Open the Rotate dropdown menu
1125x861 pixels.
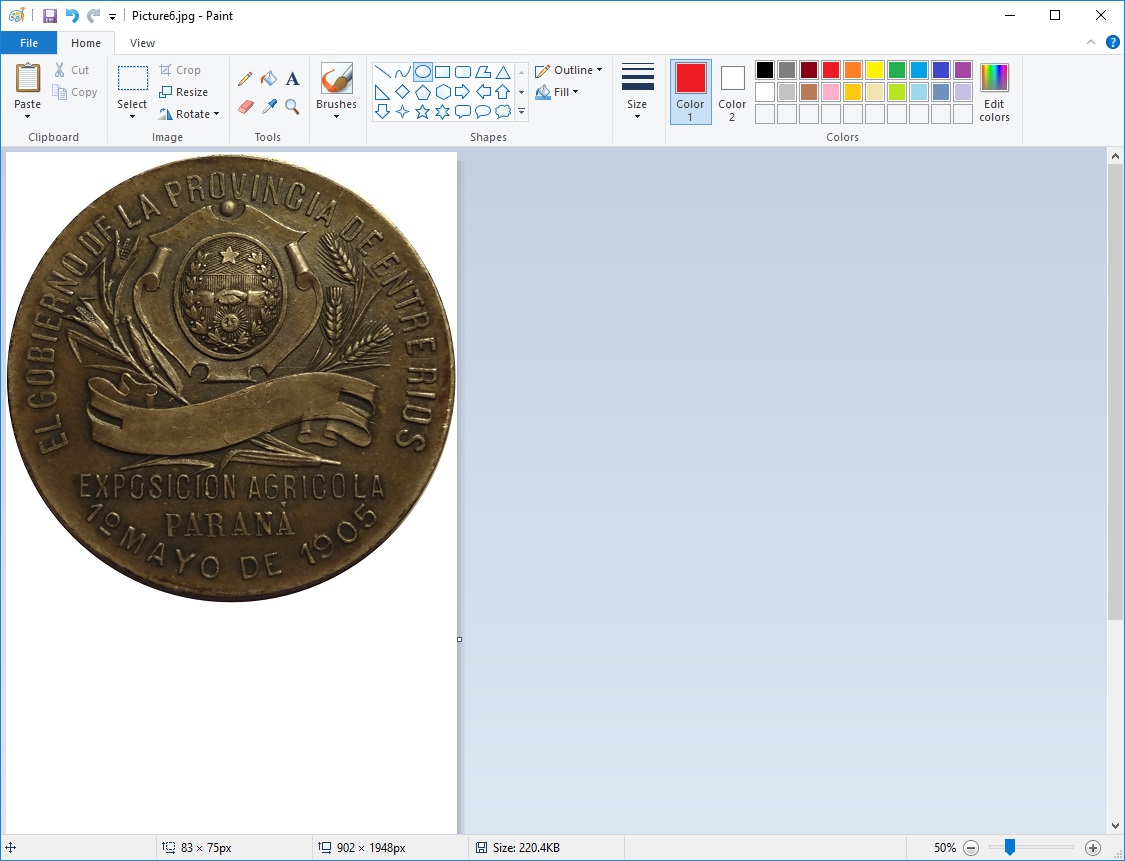point(188,114)
